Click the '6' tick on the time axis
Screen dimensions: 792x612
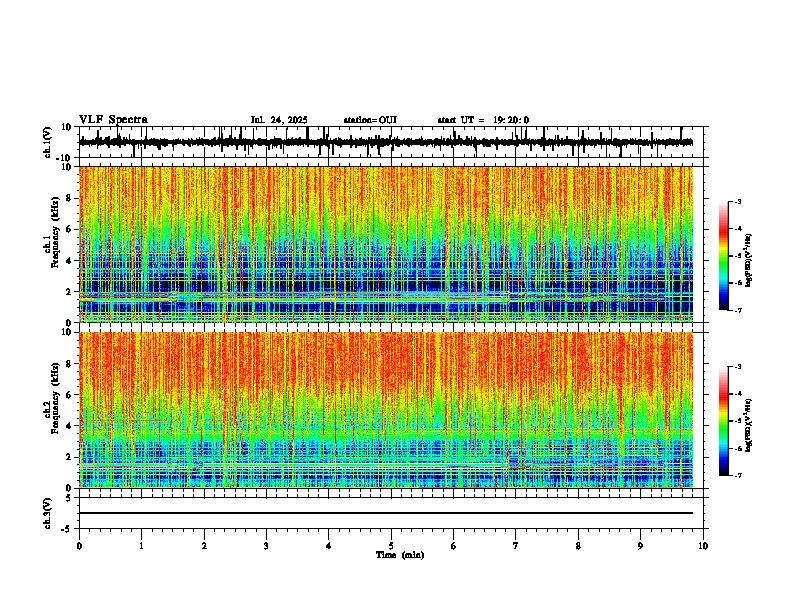click(453, 546)
